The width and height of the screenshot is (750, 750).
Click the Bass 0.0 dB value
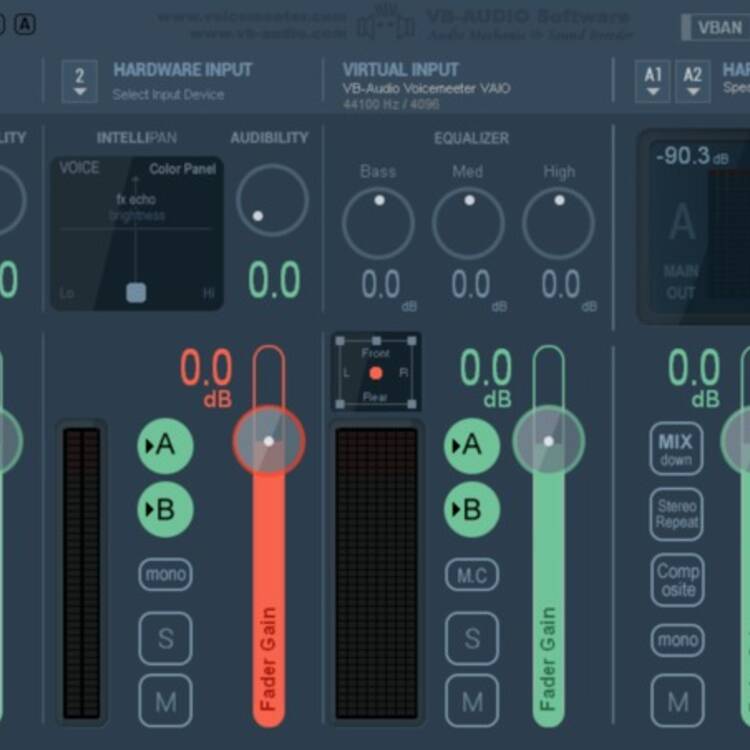point(381,284)
